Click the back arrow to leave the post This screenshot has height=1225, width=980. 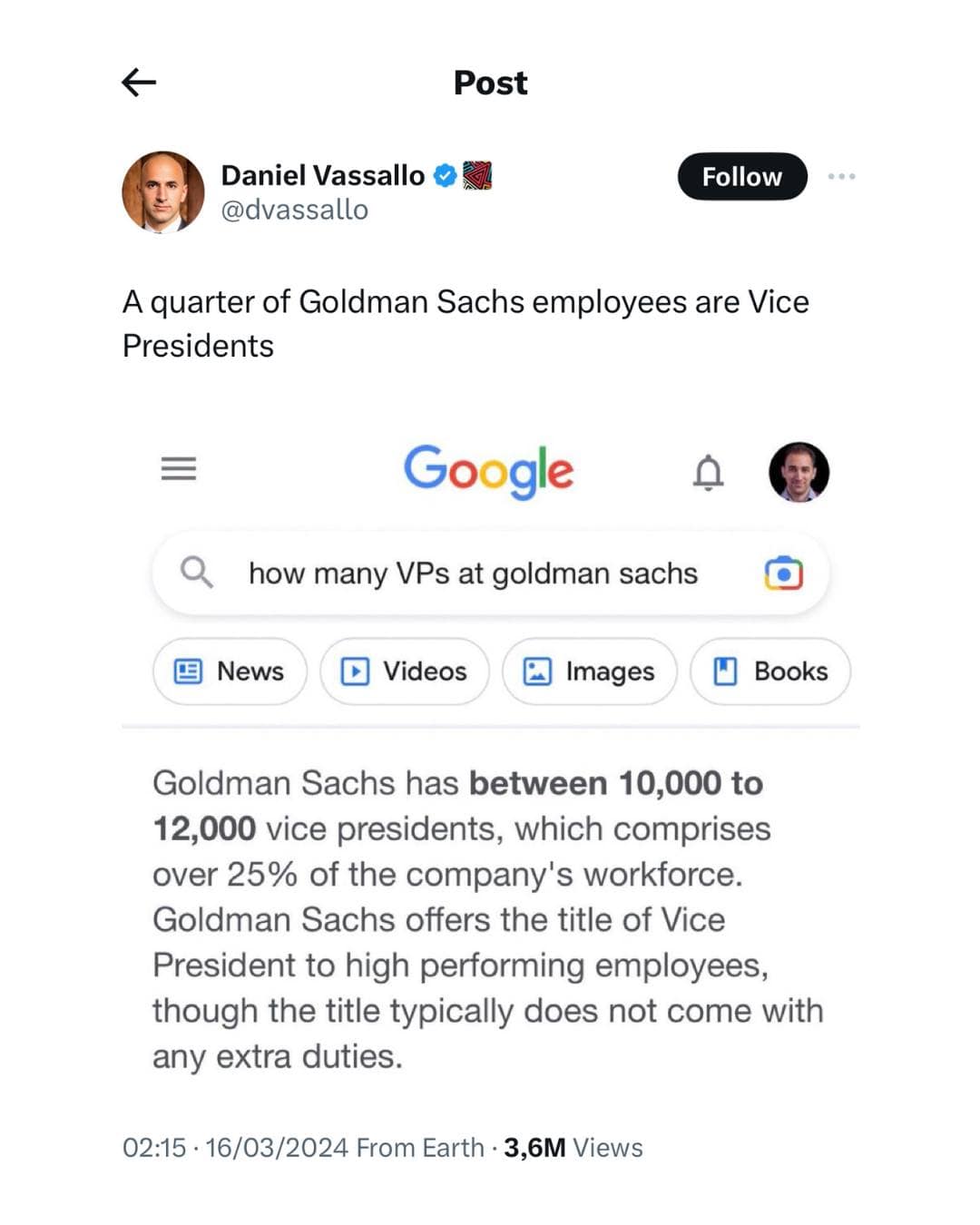pyautogui.click(x=139, y=82)
